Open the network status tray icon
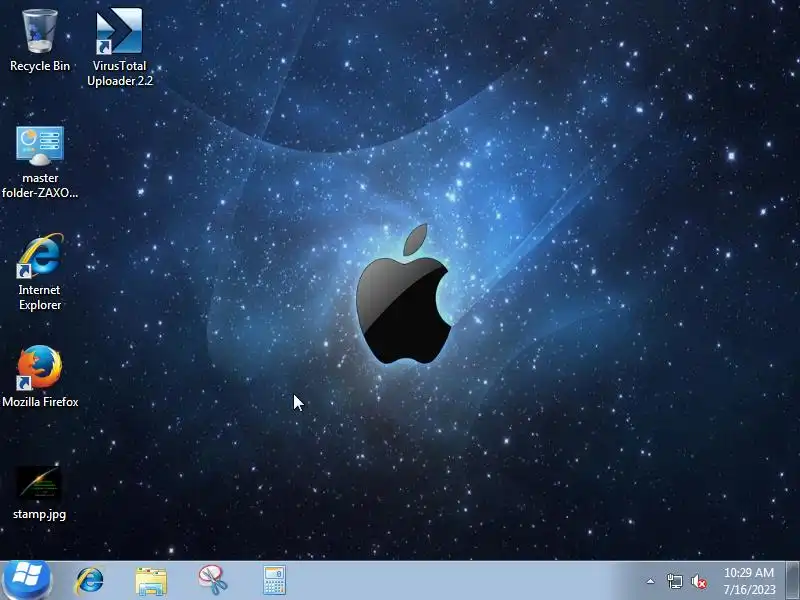This screenshot has height=600, width=800. click(x=674, y=581)
